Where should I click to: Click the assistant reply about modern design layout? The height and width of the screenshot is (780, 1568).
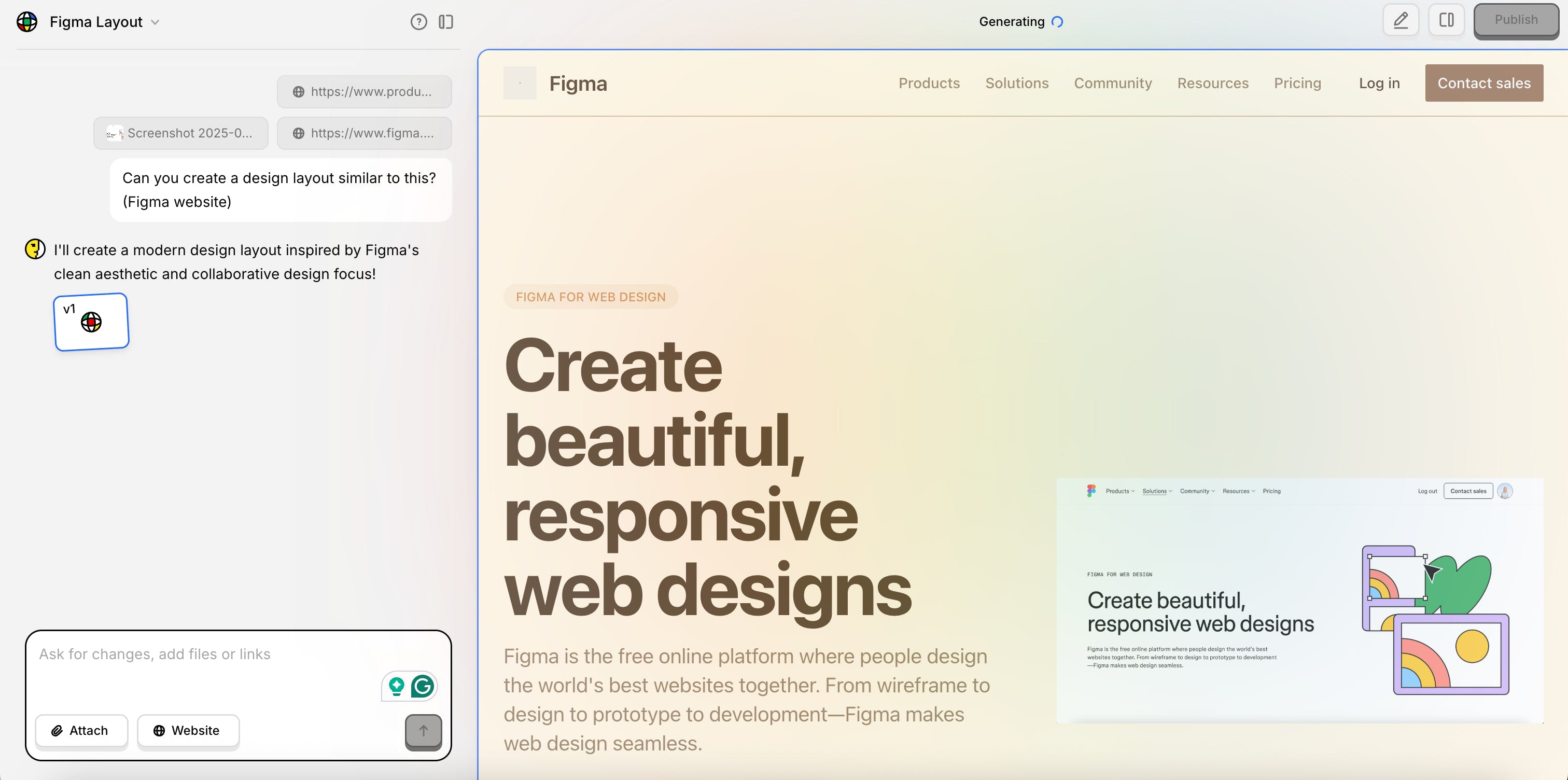[236, 262]
